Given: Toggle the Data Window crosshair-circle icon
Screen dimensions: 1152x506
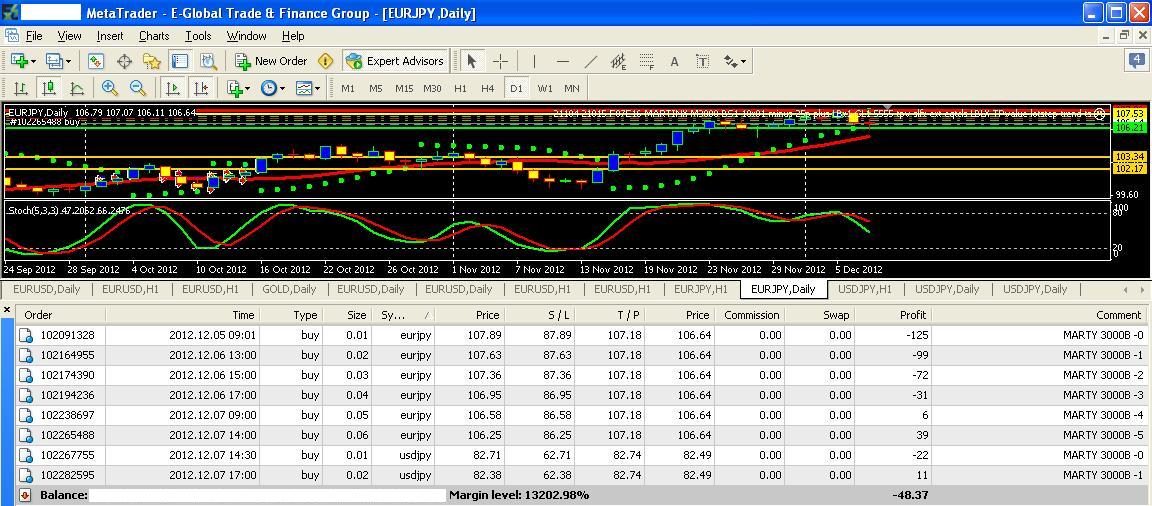Looking at the screenshot, I should click(x=124, y=61).
